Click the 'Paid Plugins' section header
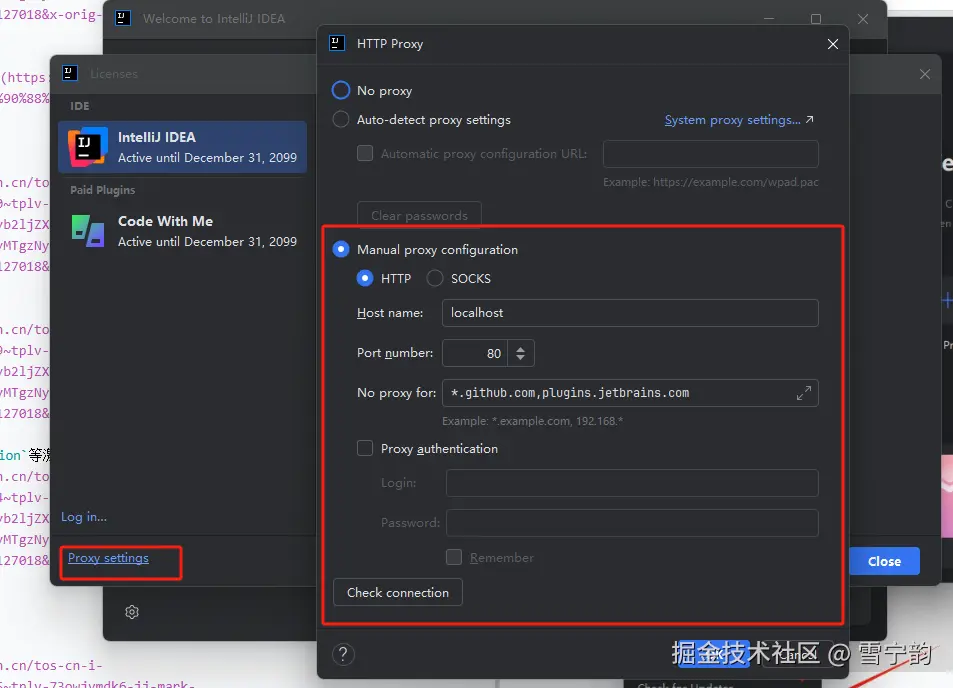Image resolution: width=953 pixels, height=688 pixels. point(103,190)
